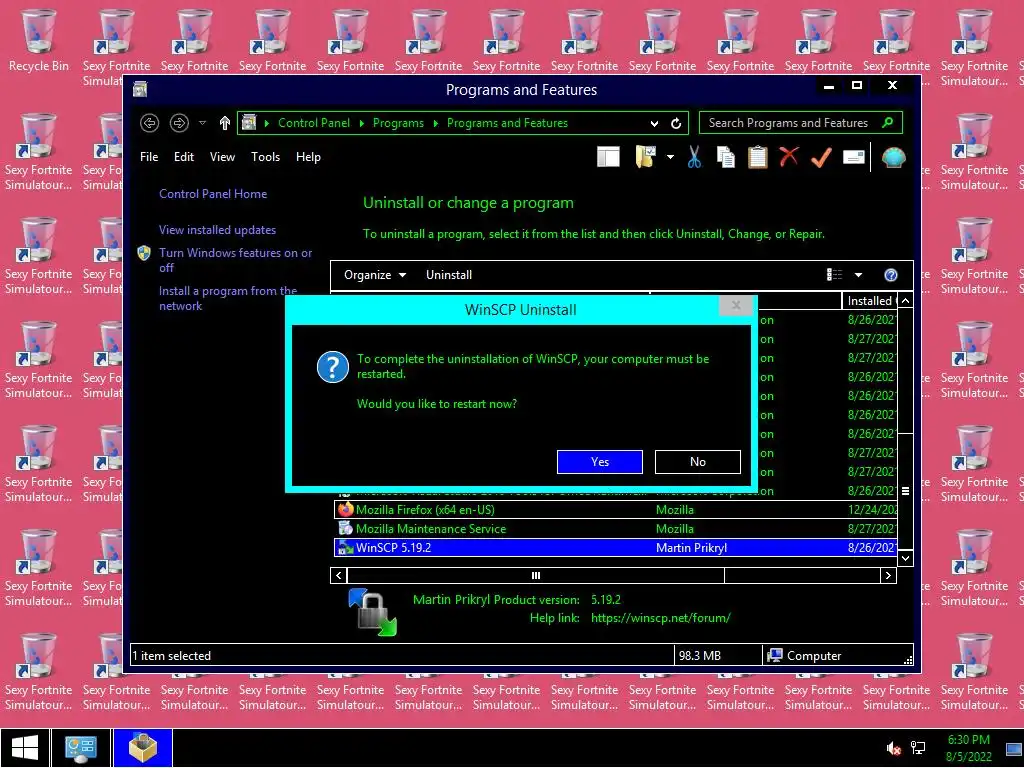Open folder options toolbar icon
1024x768 pixels.
[645, 157]
